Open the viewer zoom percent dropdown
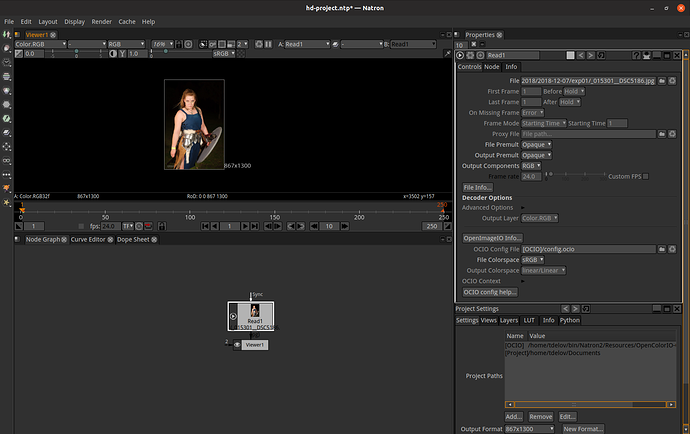This screenshot has height=434, width=690. pos(163,44)
